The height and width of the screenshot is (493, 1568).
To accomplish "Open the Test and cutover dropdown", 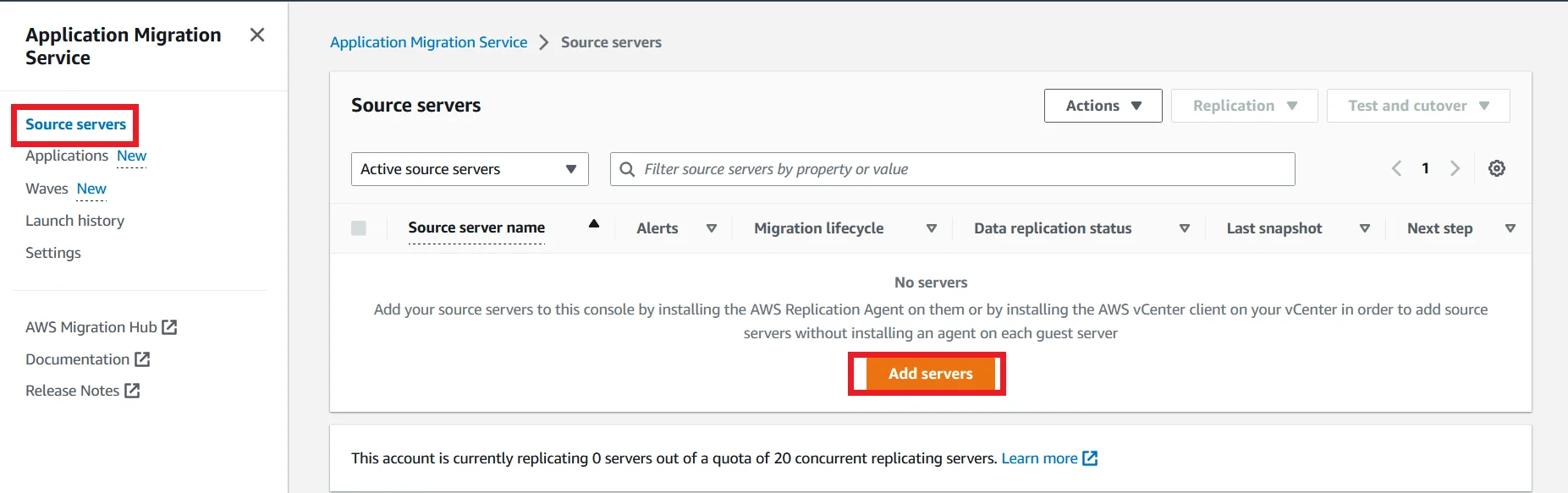I will coord(1418,106).
